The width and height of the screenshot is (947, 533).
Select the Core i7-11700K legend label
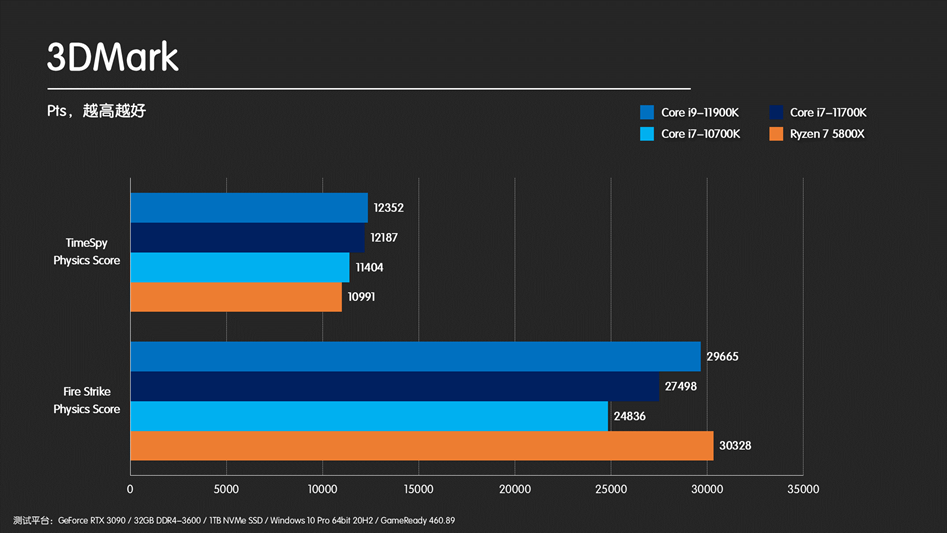pyautogui.click(x=828, y=112)
